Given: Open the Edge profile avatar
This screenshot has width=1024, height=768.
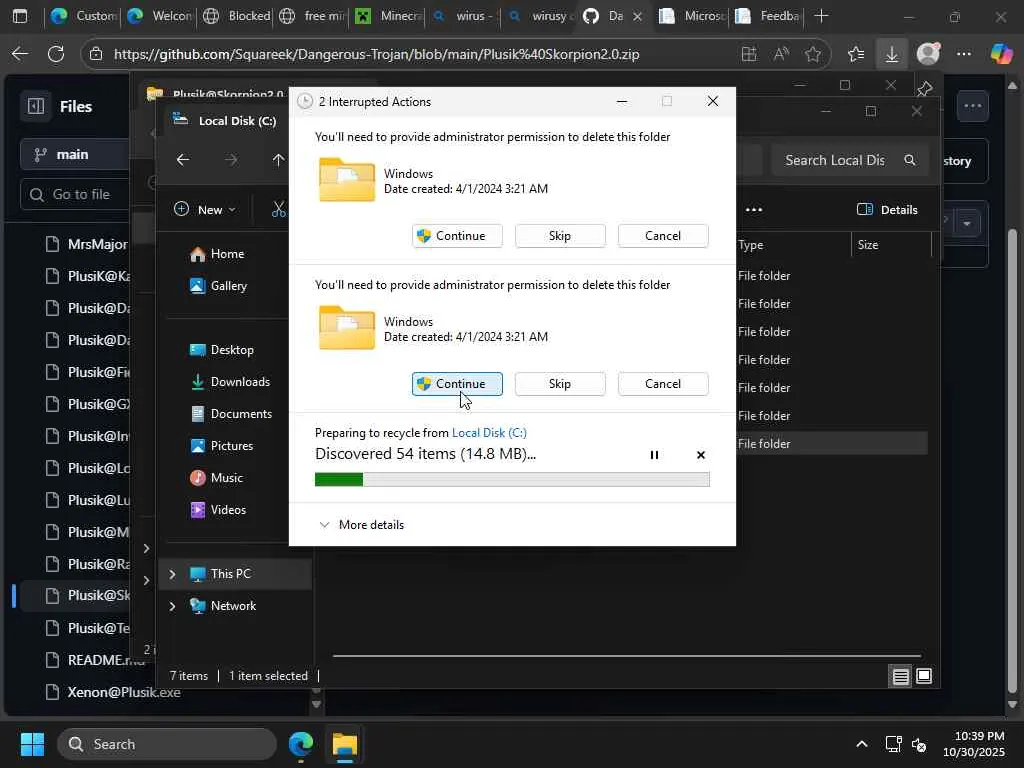Looking at the screenshot, I should tap(928, 54).
